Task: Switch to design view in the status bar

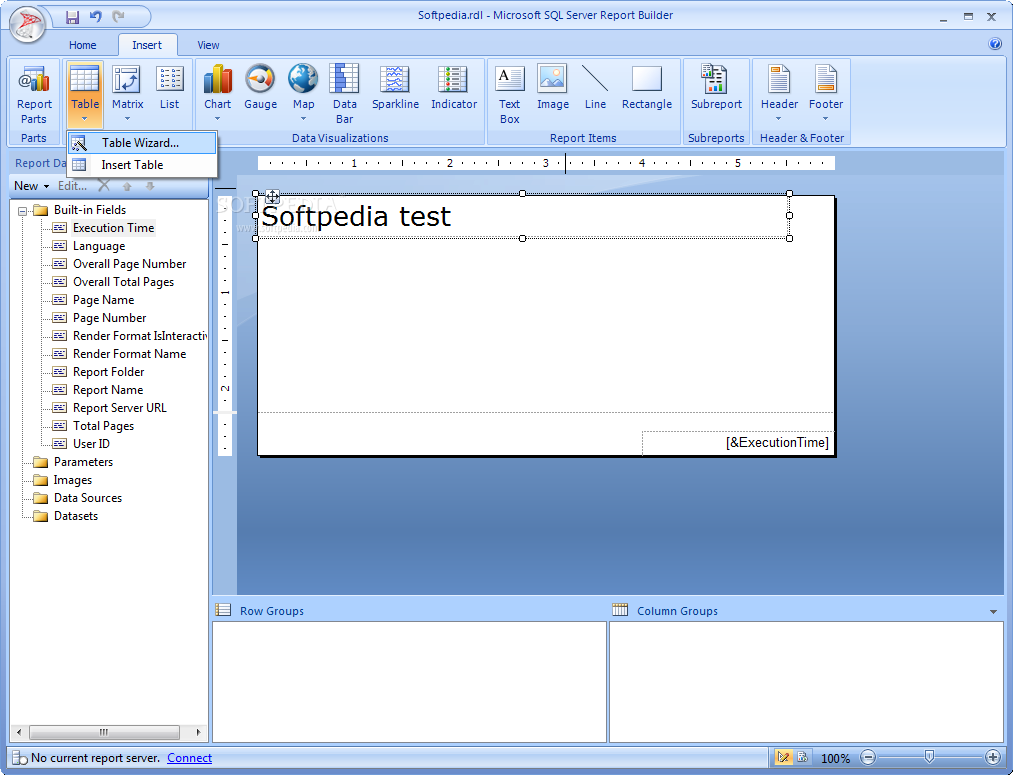Action: coord(784,758)
